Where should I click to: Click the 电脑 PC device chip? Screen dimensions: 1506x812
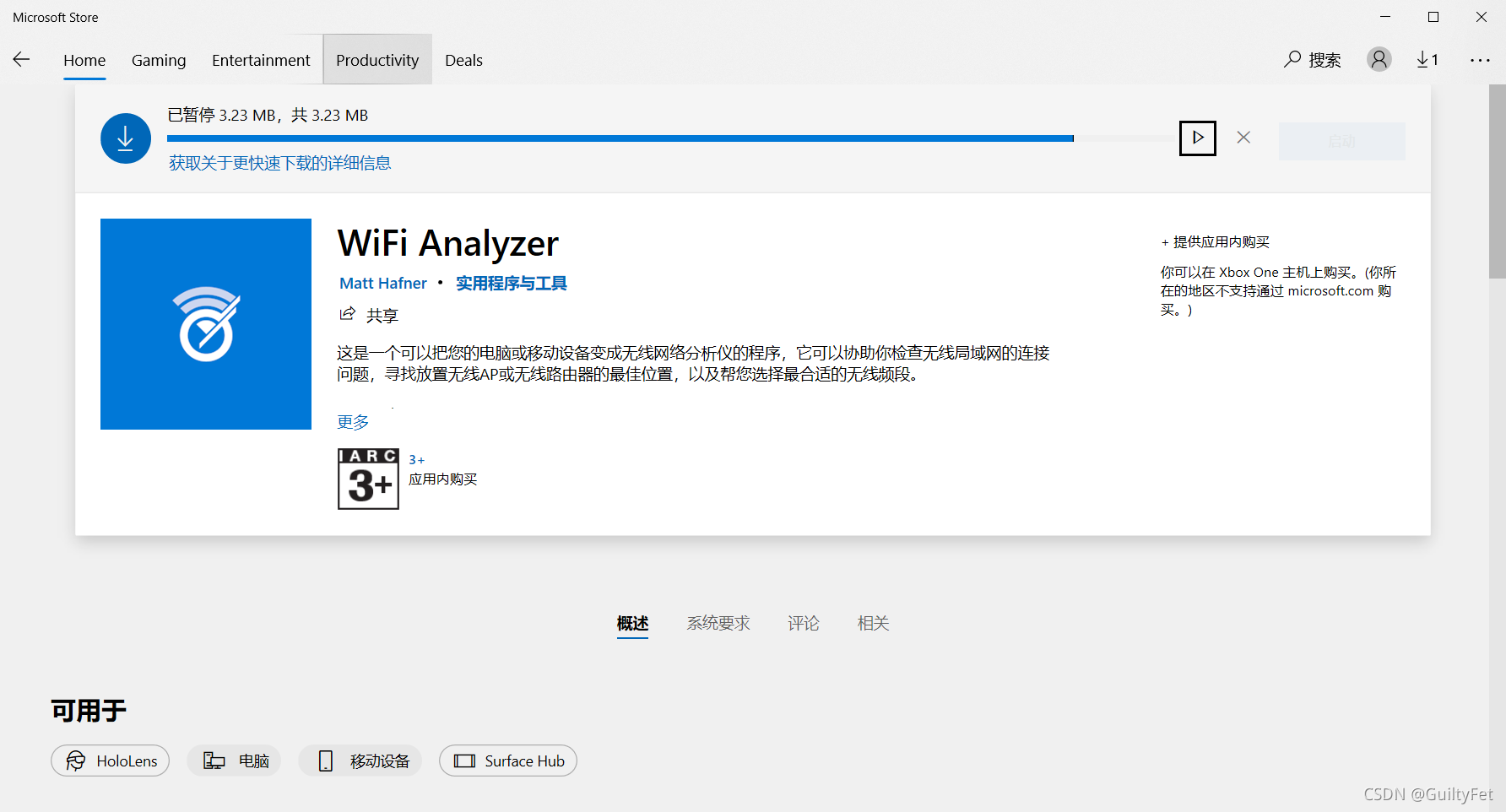(235, 761)
